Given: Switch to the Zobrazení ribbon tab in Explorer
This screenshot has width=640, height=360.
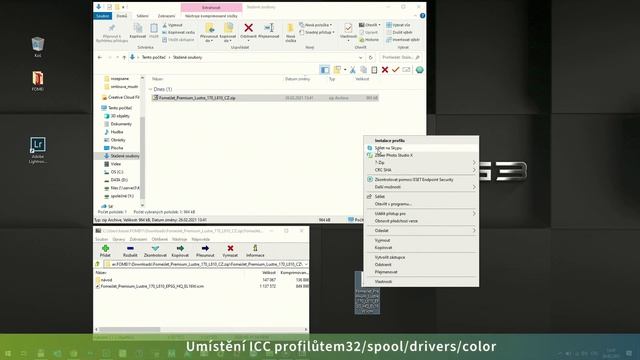Looking at the screenshot, I should (x=167, y=16).
